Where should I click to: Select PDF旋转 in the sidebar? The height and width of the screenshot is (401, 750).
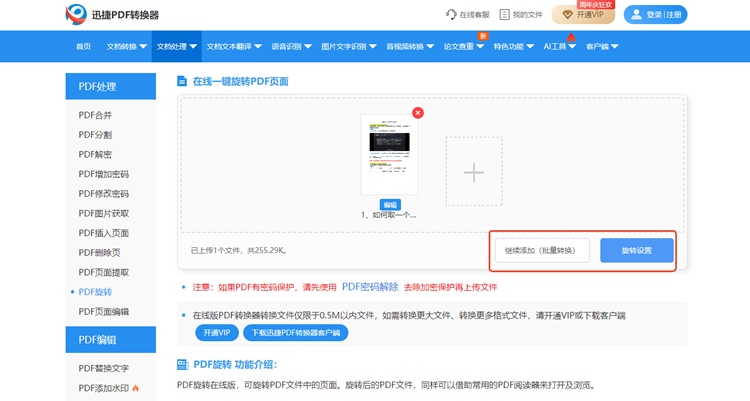click(x=95, y=291)
